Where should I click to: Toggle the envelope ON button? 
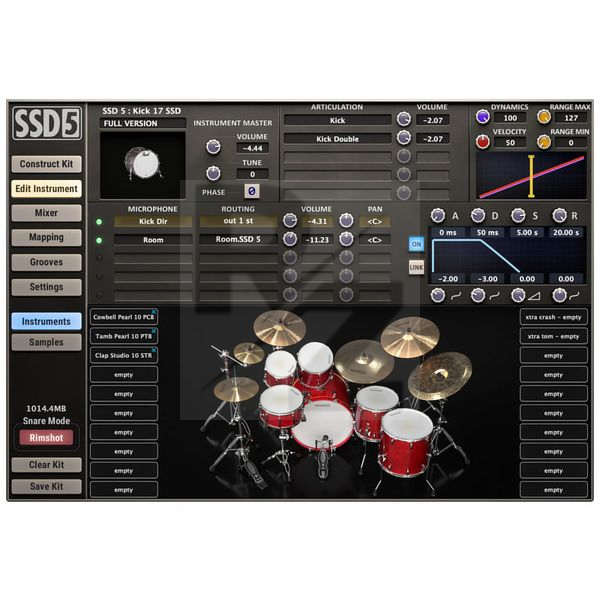coord(416,244)
